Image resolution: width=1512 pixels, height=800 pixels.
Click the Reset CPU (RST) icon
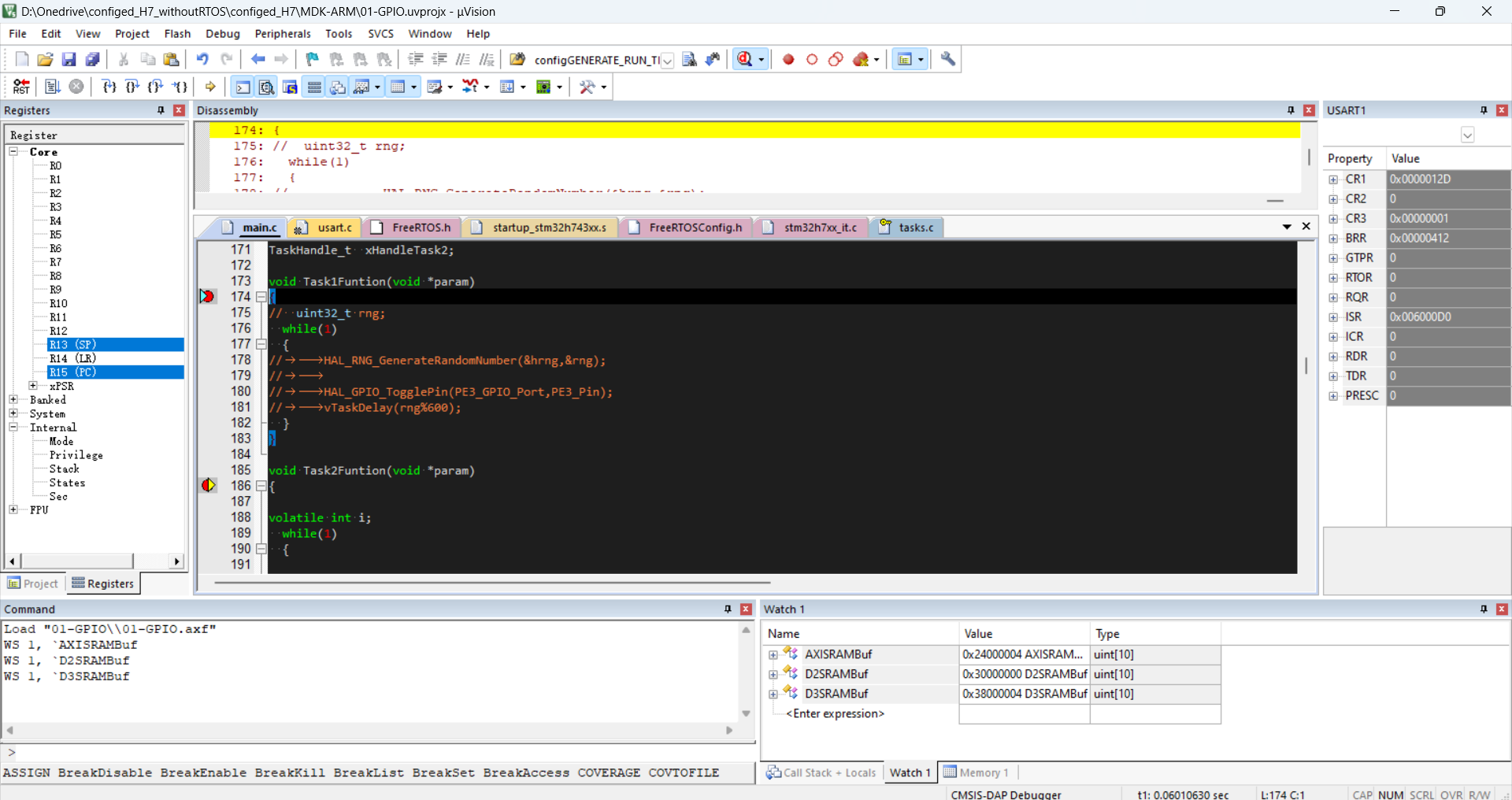[x=21, y=87]
